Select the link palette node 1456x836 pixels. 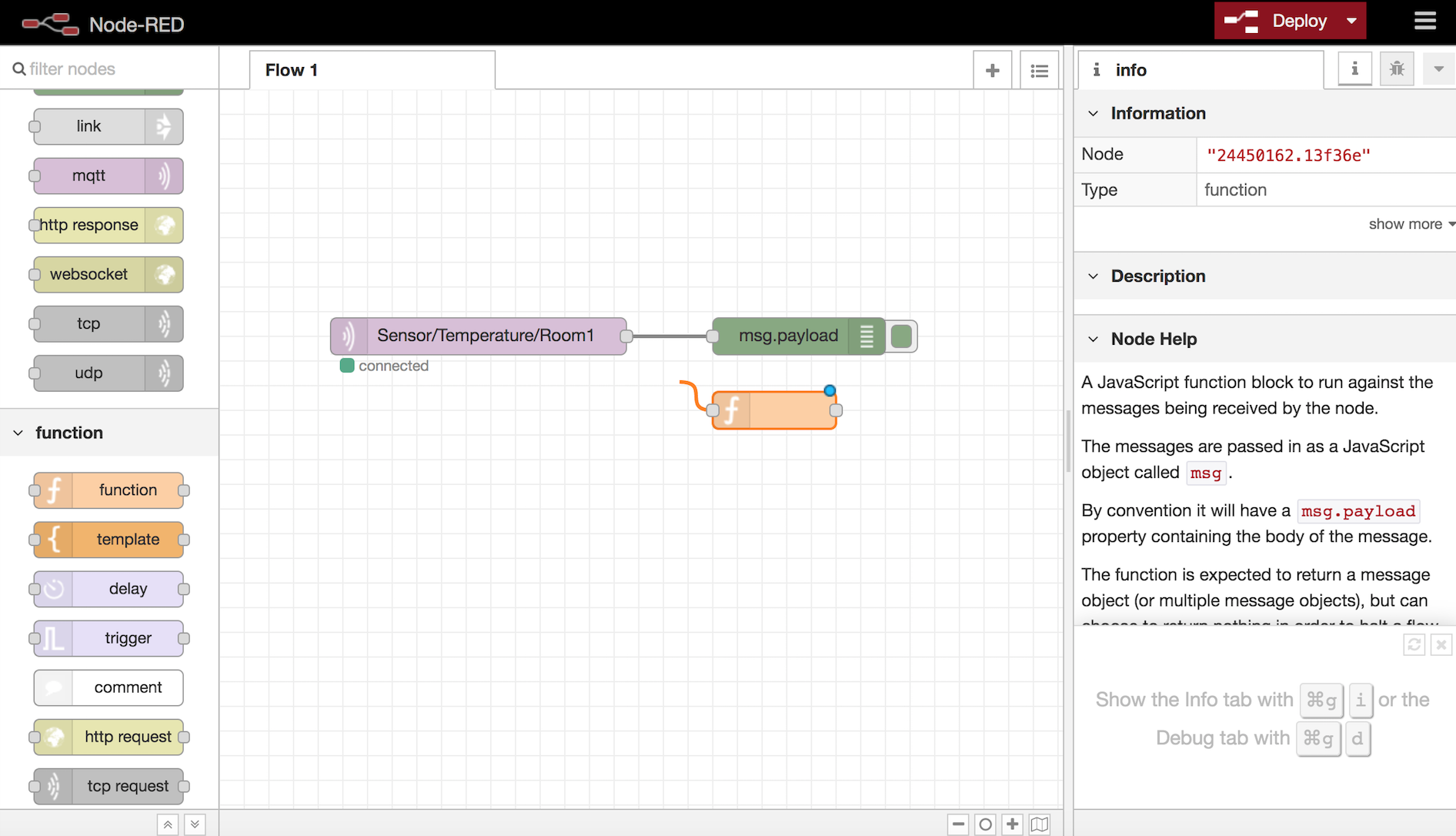[x=109, y=126]
